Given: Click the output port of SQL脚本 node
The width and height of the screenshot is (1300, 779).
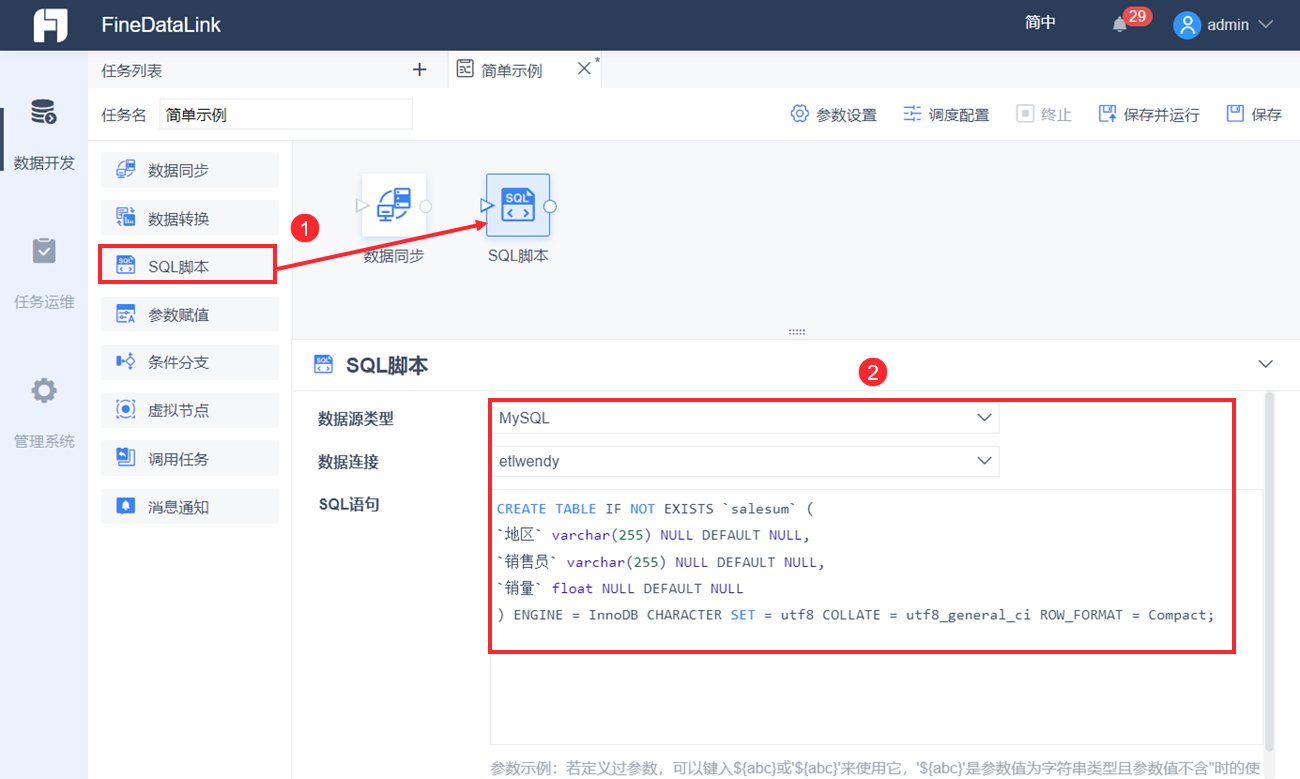Looking at the screenshot, I should pyautogui.click(x=549, y=206).
